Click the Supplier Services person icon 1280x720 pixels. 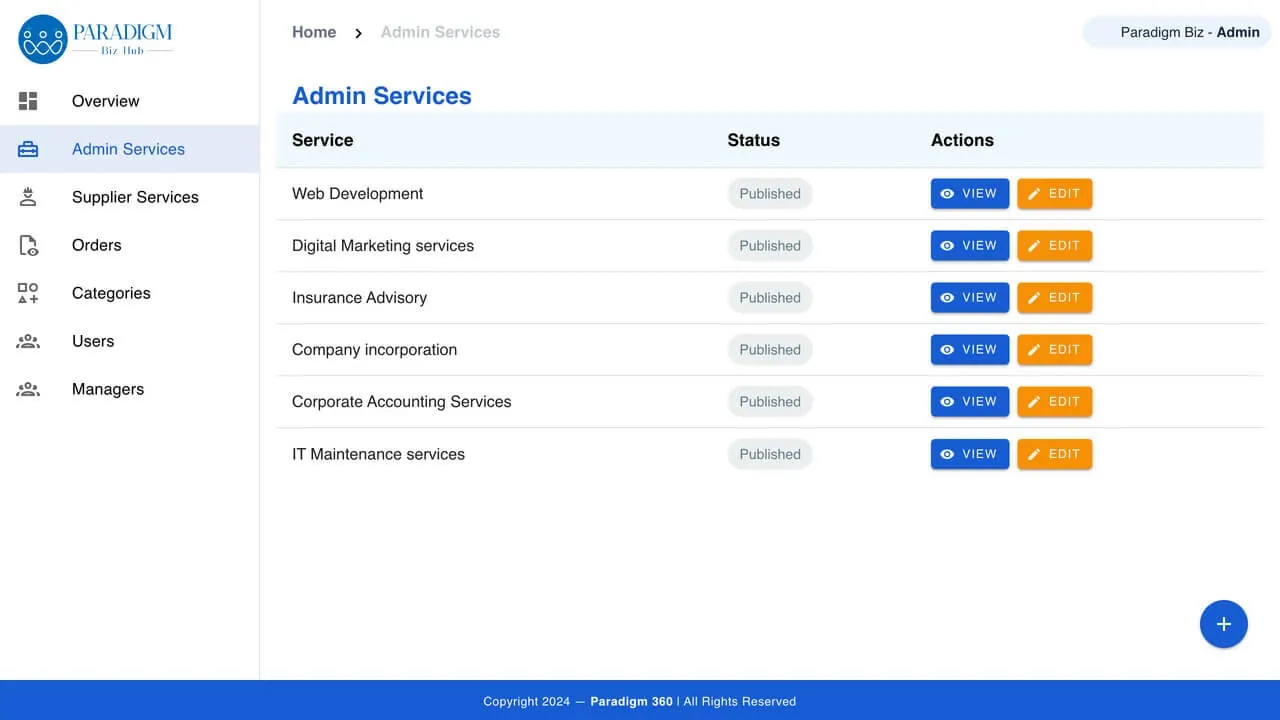click(27, 196)
